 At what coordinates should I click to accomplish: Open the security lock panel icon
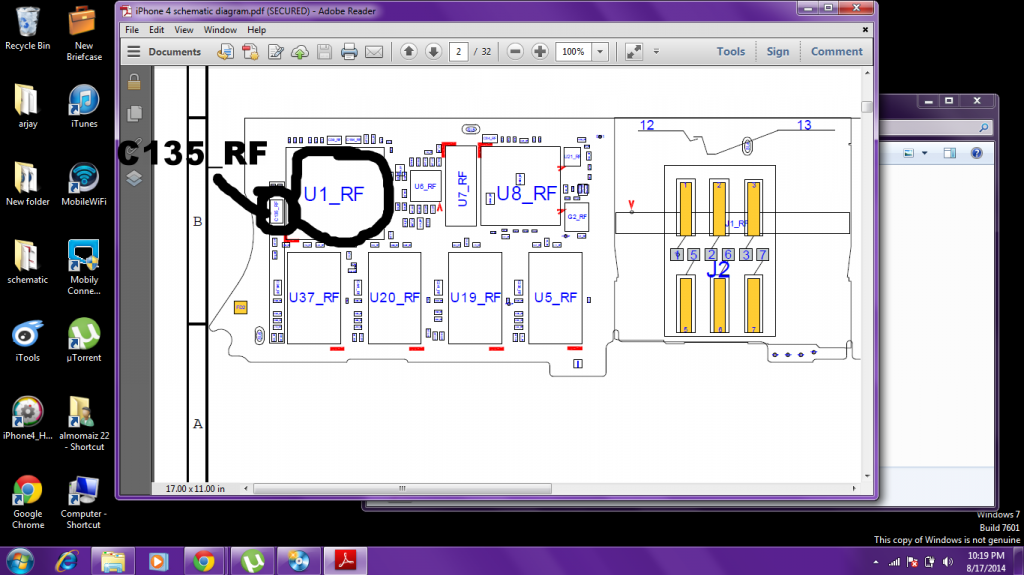134,84
